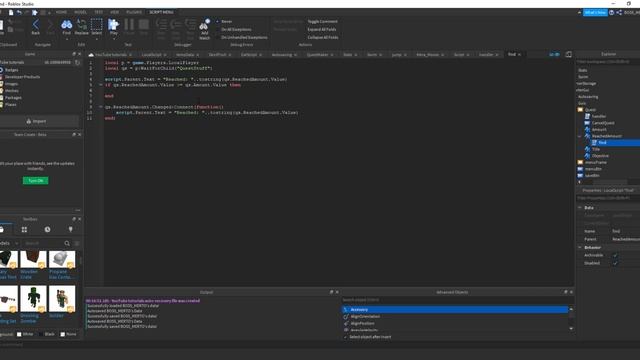Open the Toolbox Creations lightbulb tab
This screenshot has width=640, height=360.
pos(71,230)
